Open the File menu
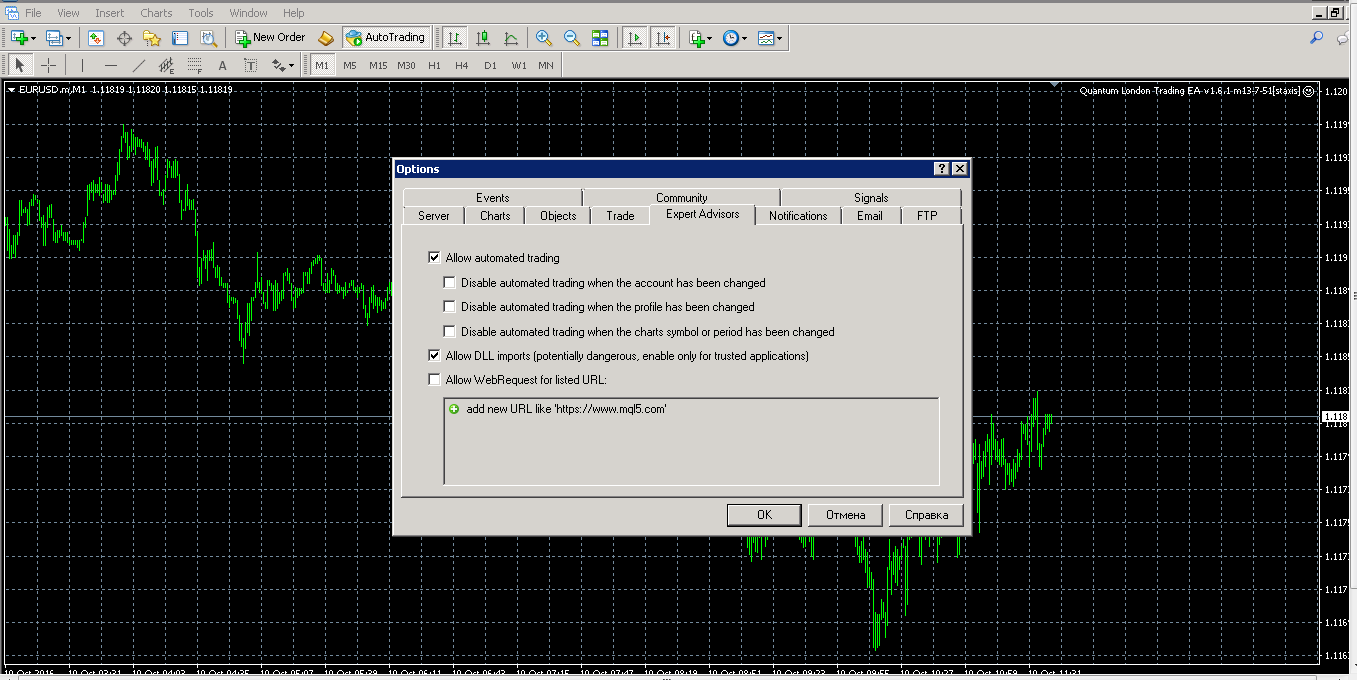The image size is (1357, 680). (x=33, y=13)
